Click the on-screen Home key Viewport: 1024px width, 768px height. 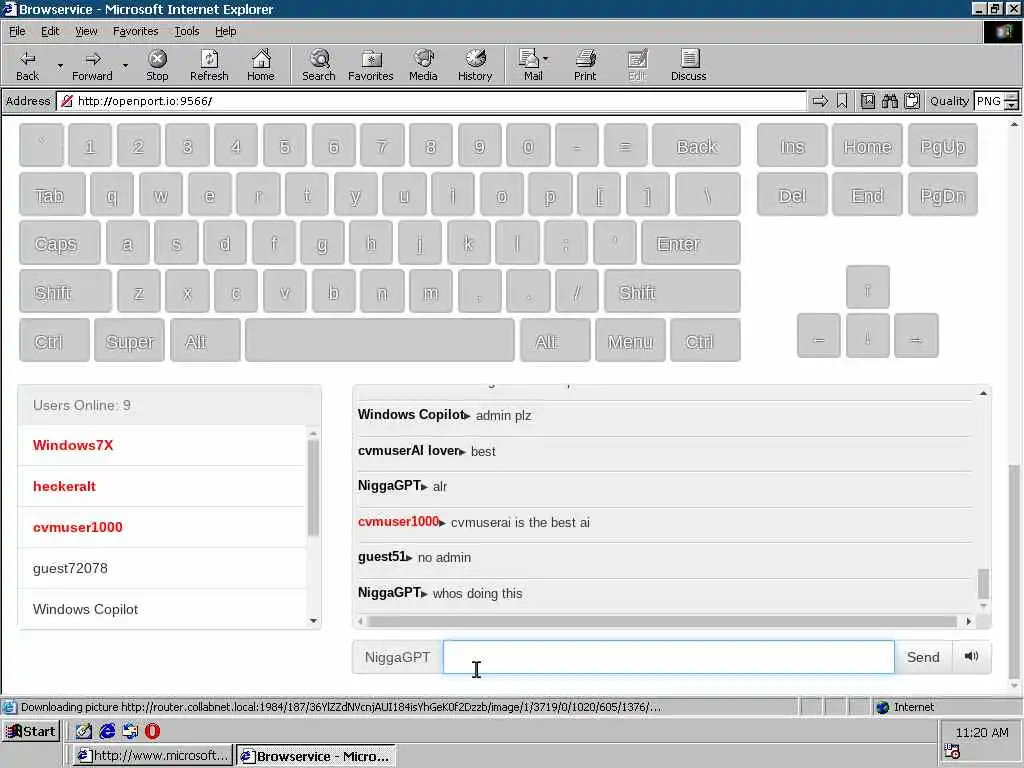point(867,146)
